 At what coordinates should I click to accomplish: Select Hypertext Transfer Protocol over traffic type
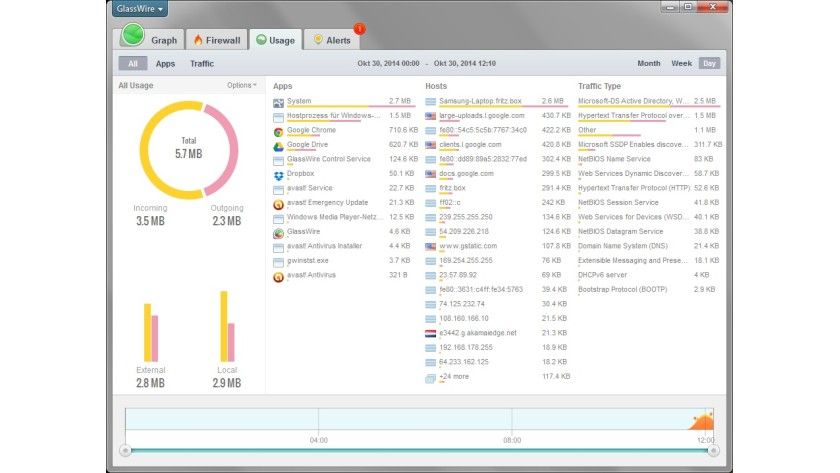tap(634, 115)
